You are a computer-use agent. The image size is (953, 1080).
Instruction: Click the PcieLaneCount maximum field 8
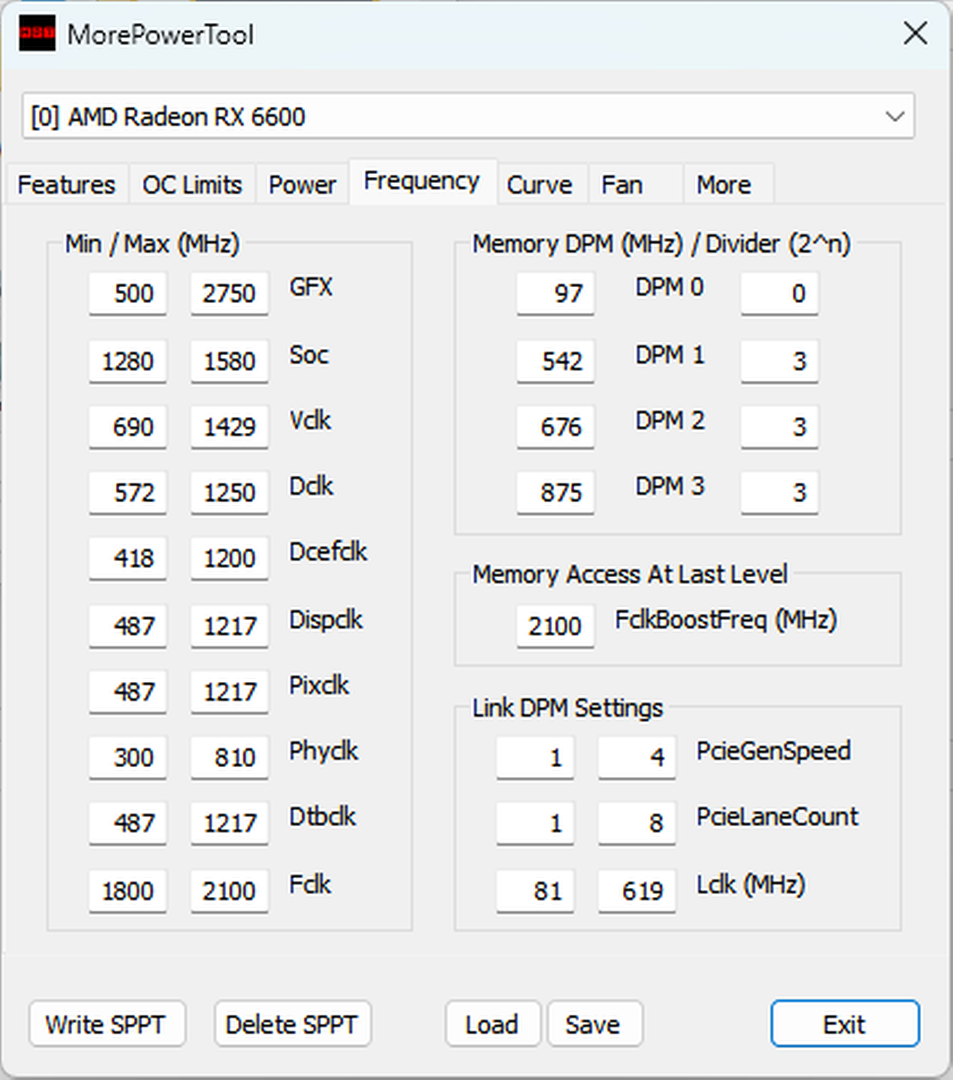click(637, 823)
